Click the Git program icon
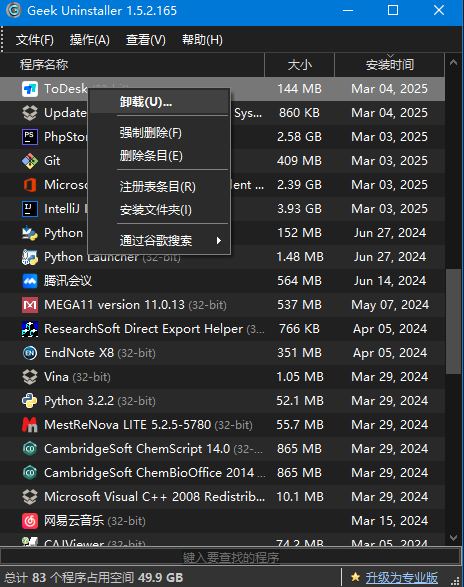The image size is (464, 587). point(30,161)
